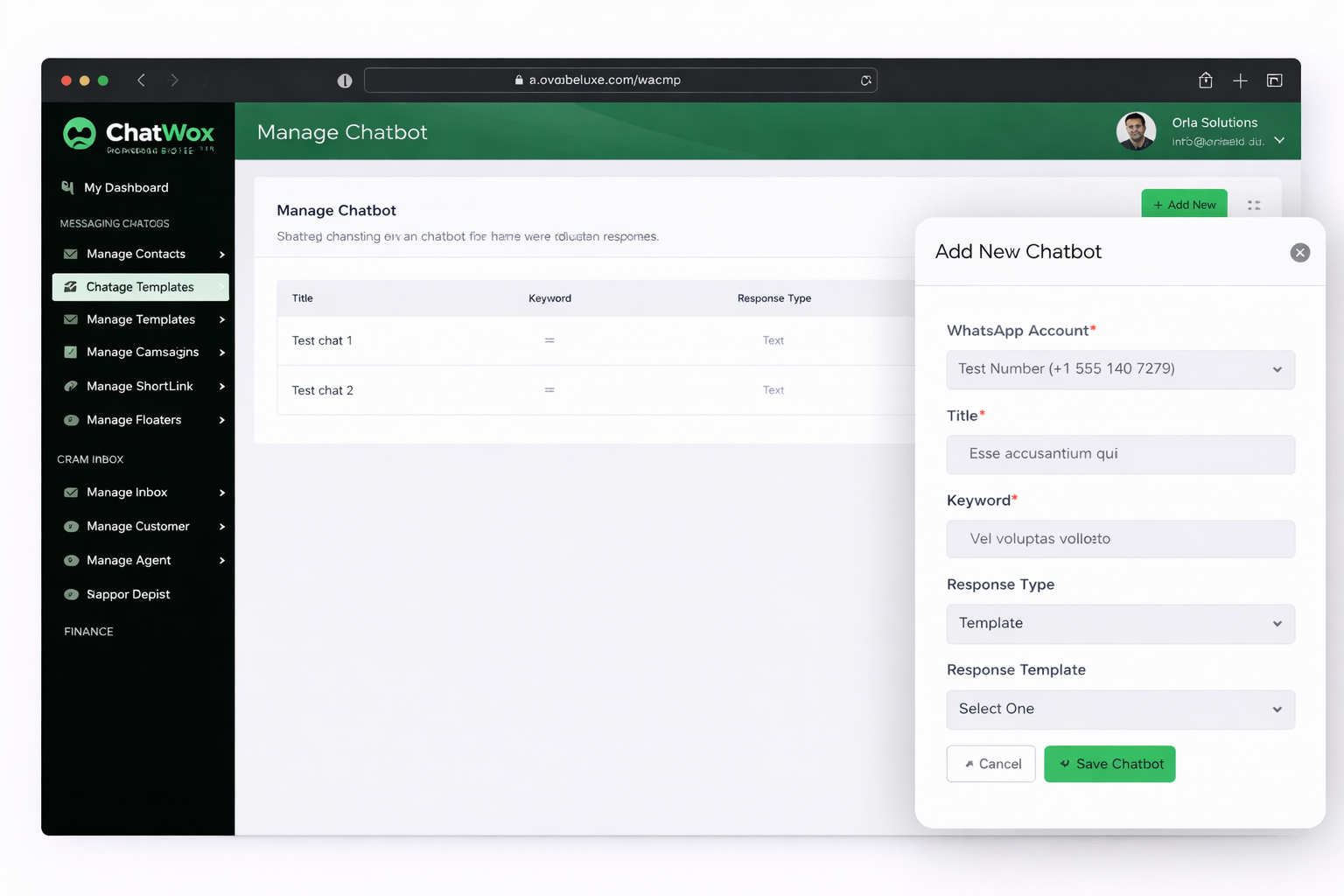
Task: Click the Title input field
Action: (1120, 454)
